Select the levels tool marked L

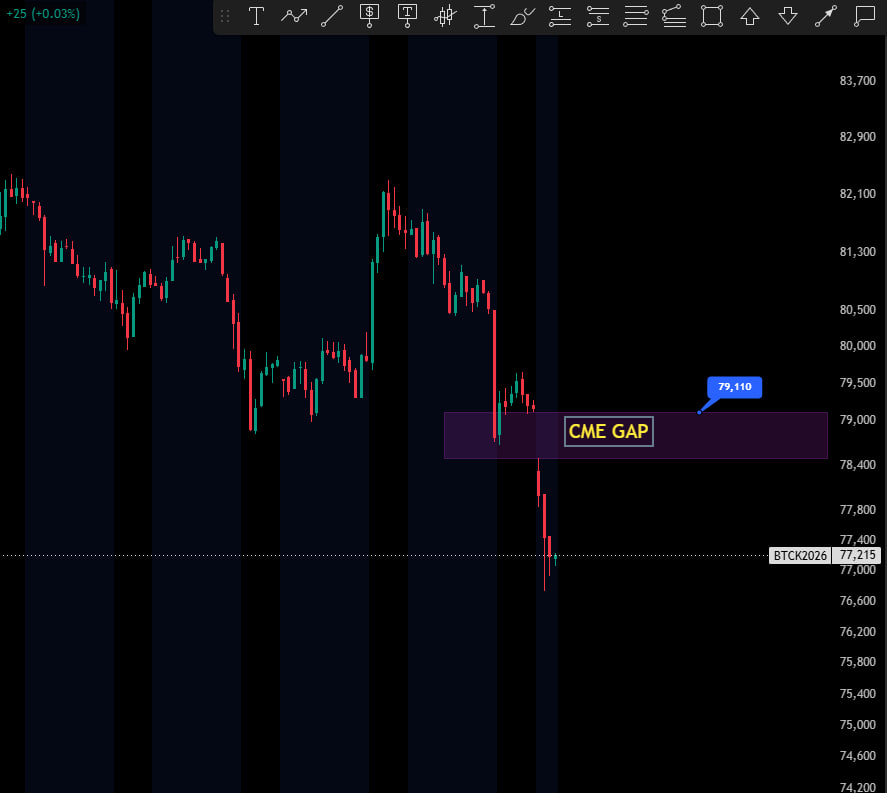point(560,16)
